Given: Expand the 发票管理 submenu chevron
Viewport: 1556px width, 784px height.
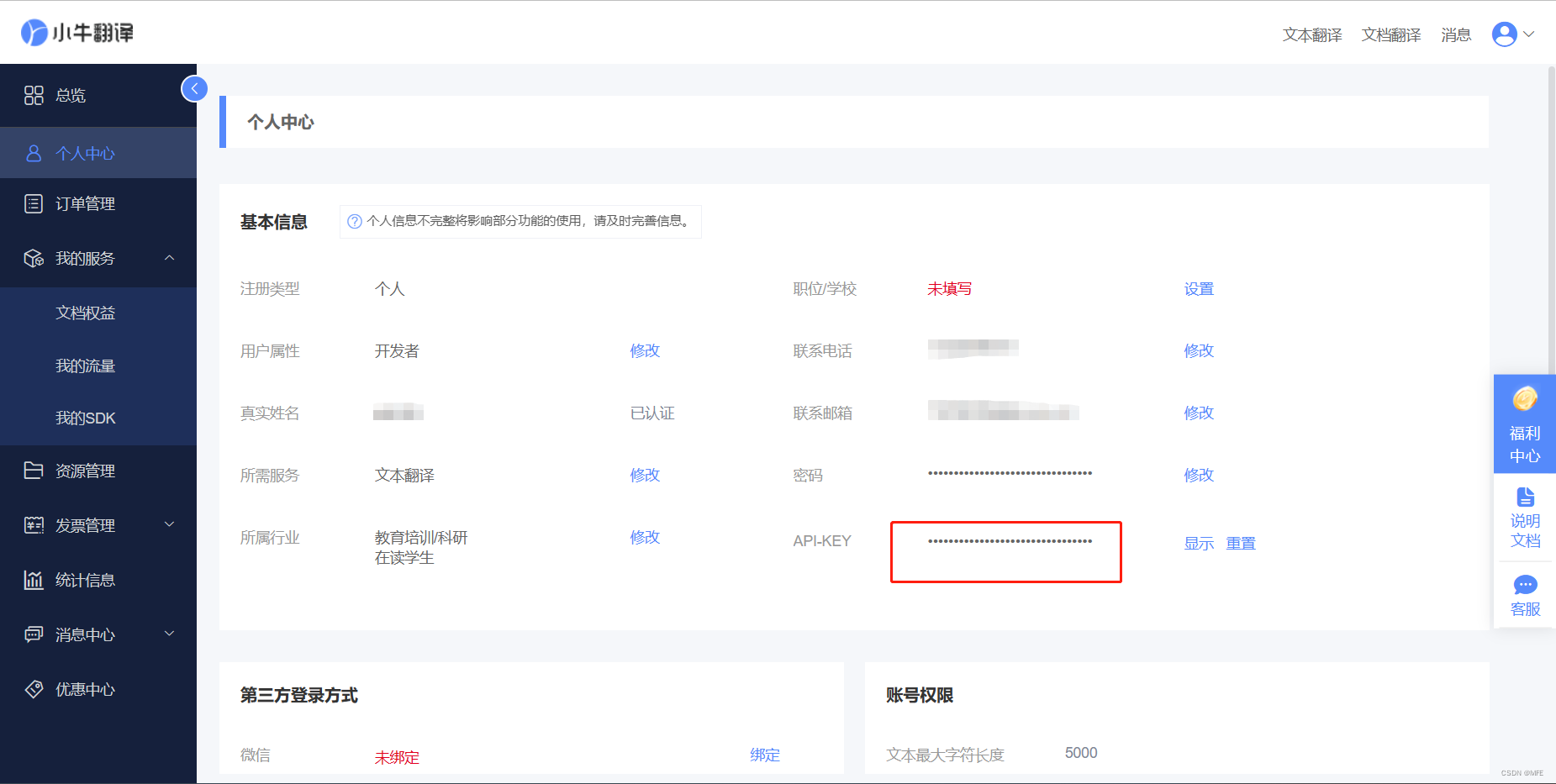Looking at the screenshot, I should point(170,524).
